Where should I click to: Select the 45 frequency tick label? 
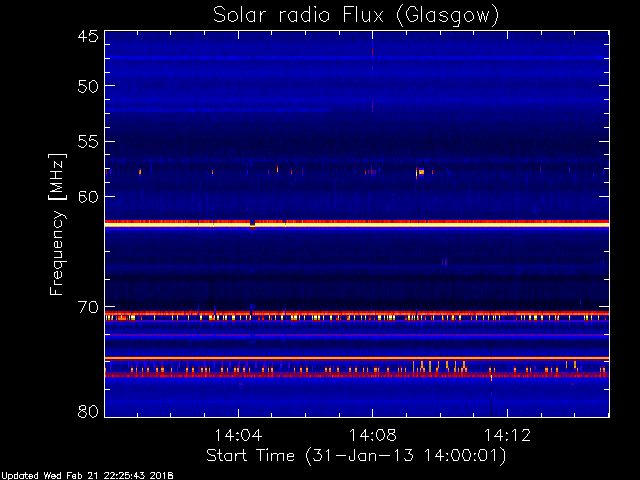pos(88,36)
